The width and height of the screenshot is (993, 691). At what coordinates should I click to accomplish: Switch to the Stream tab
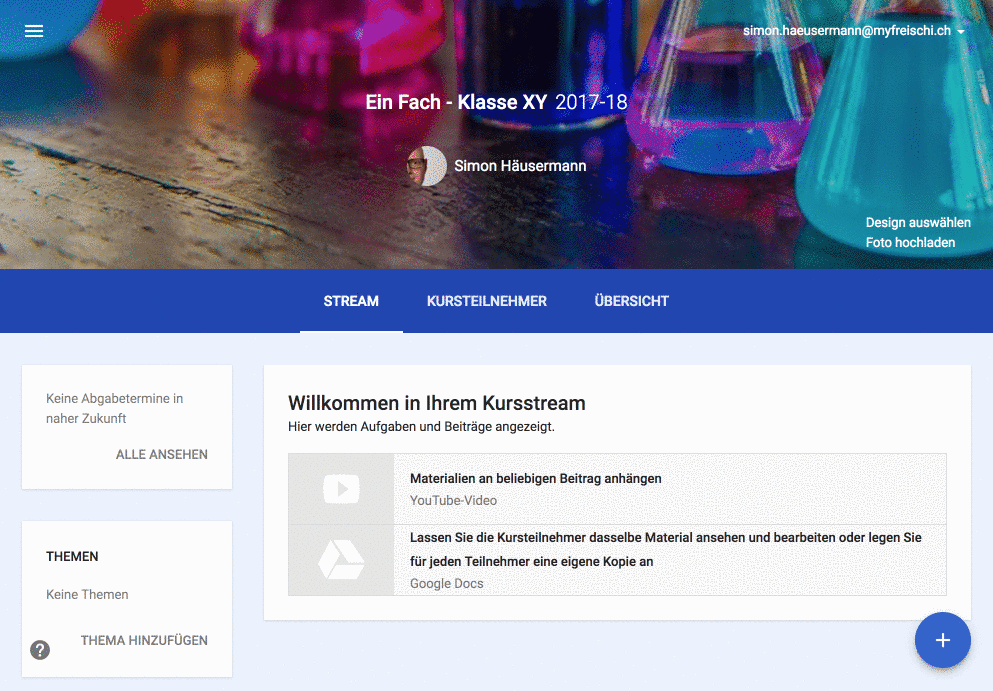351,301
